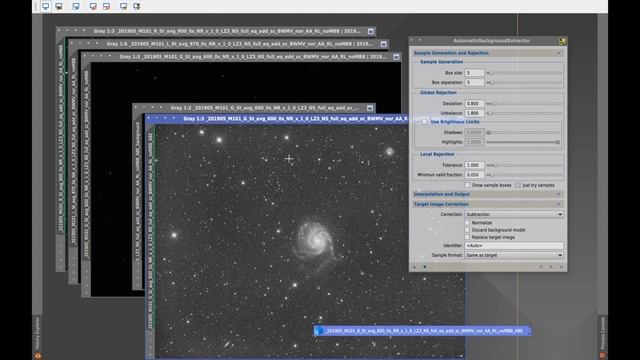Click the Unbalance slider
Screen dimensions: 640x360
pos(524,113)
